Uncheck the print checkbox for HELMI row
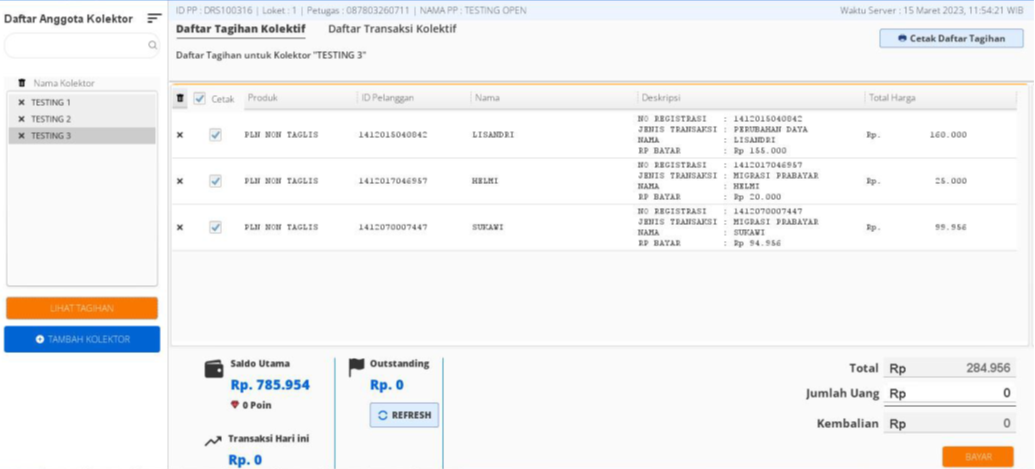This screenshot has width=1035, height=469. 215,181
